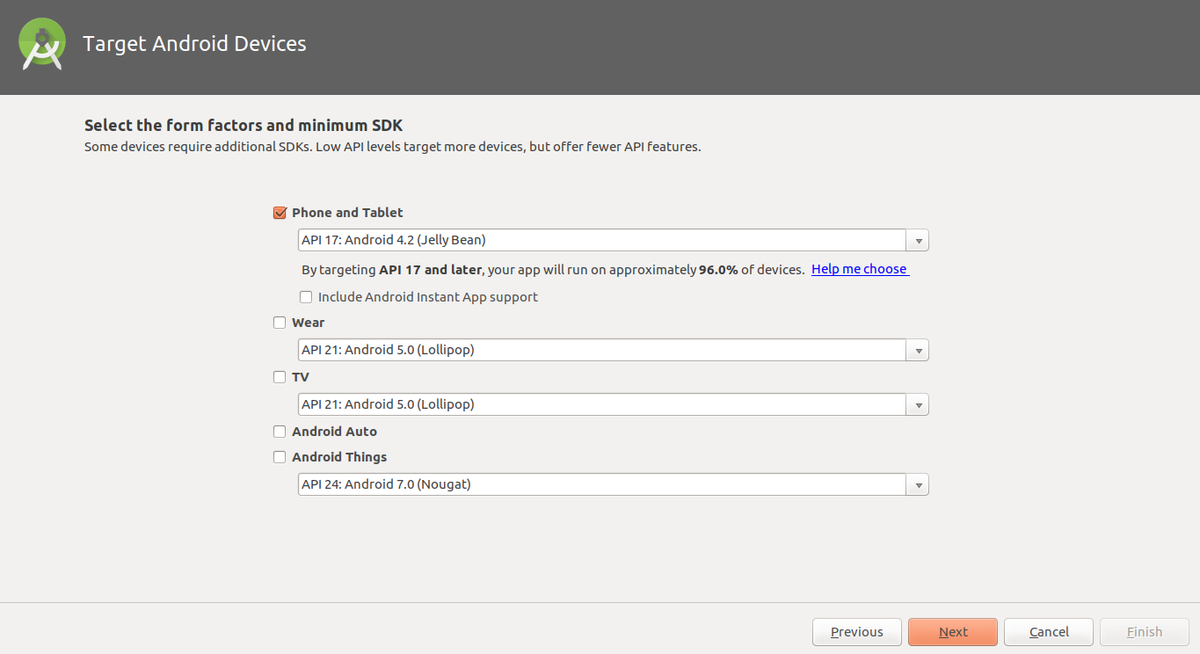Check the TV form factor checkbox

280,378
